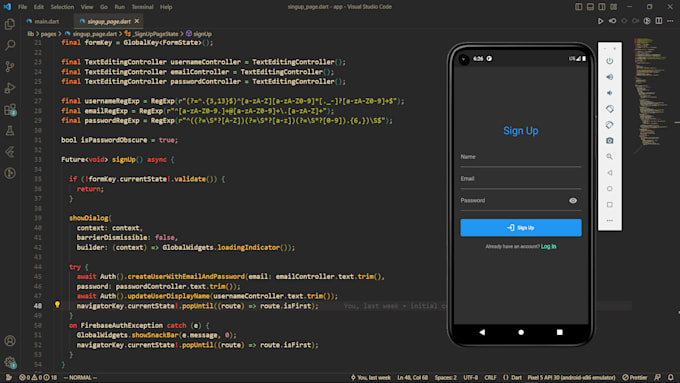Viewport: 680px width, 383px height.
Task: Open the File menu
Action: point(23,7)
